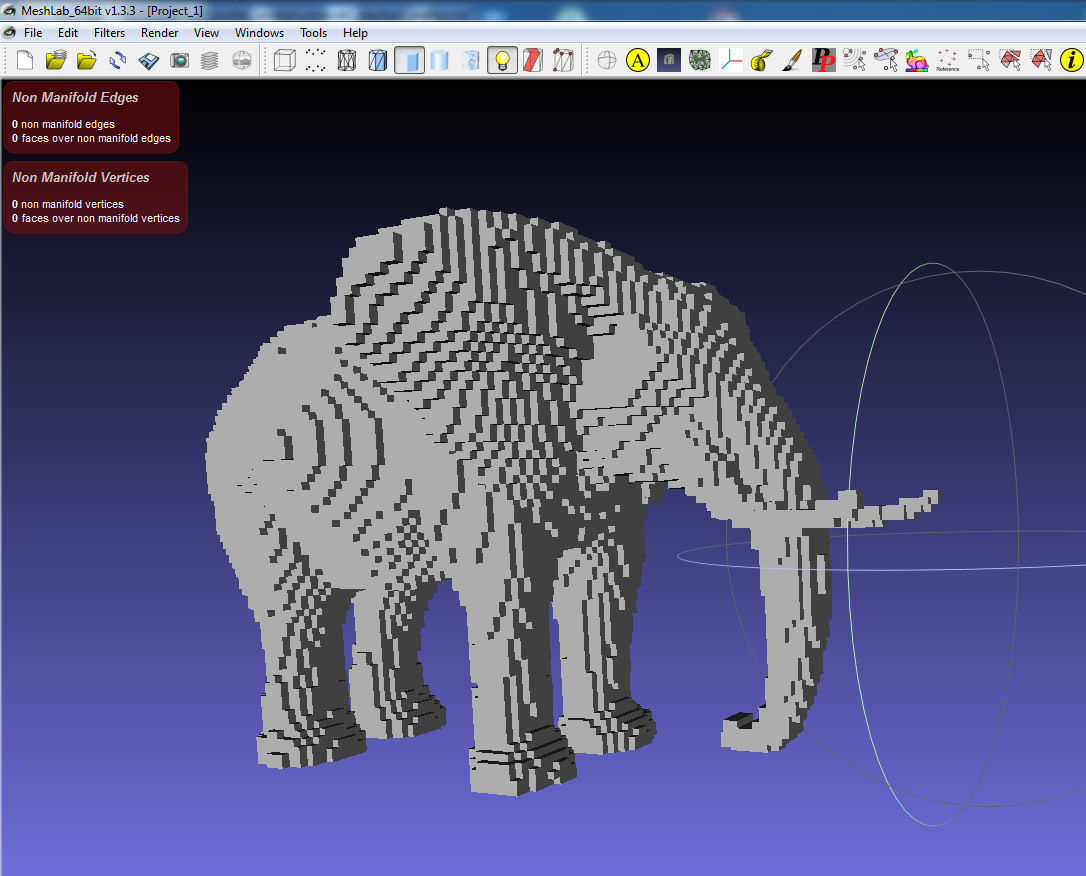1086x876 pixels.
Task: Open the Filters menu
Action: (109, 33)
